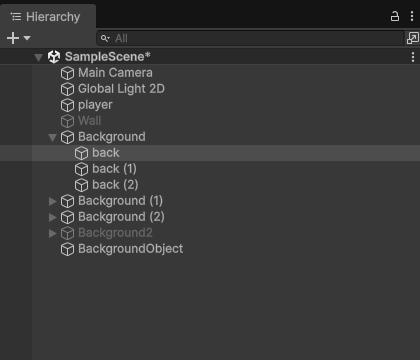Viewport: 420px width, 360px height.
Task: Collapse the Background object foldout
Action: (x=52, y=137)
